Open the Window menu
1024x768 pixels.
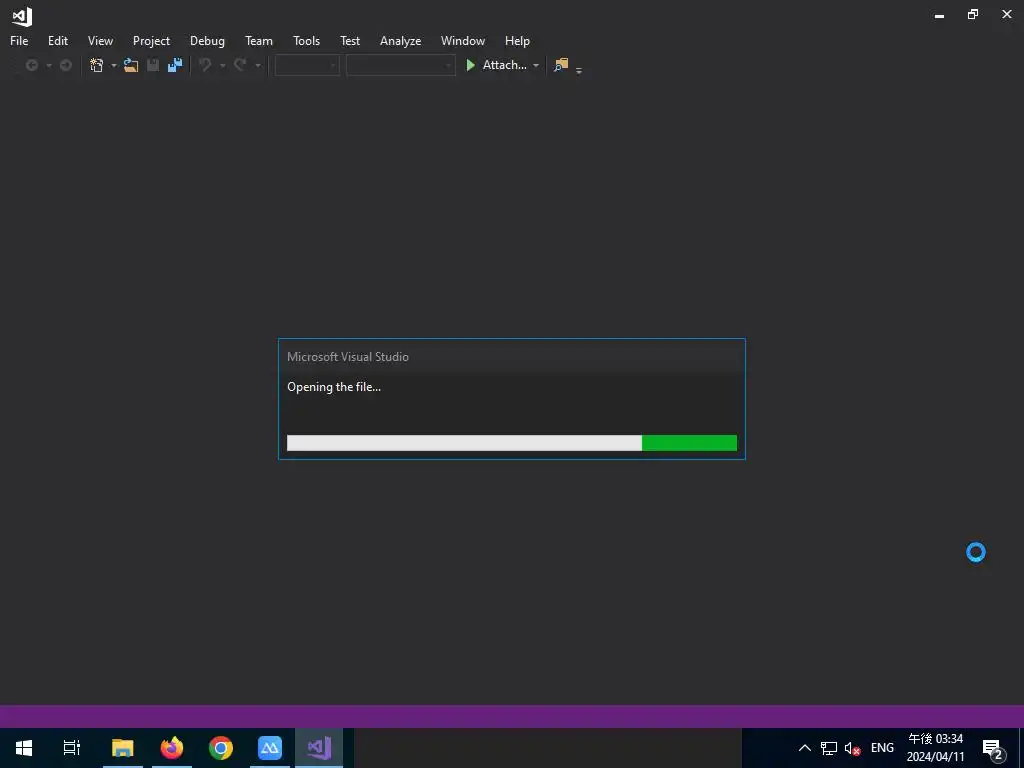pyautogui.click(x=463, y=40)
